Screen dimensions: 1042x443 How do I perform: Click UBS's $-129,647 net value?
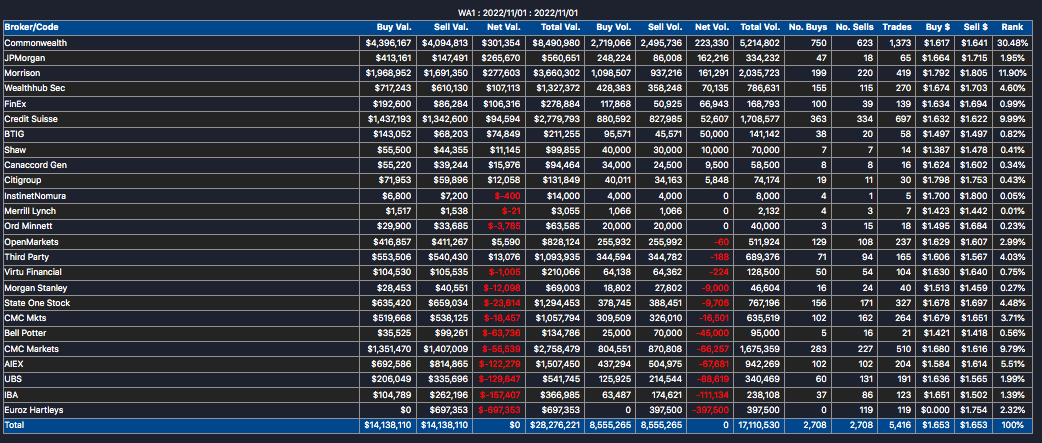click(500, 379)
